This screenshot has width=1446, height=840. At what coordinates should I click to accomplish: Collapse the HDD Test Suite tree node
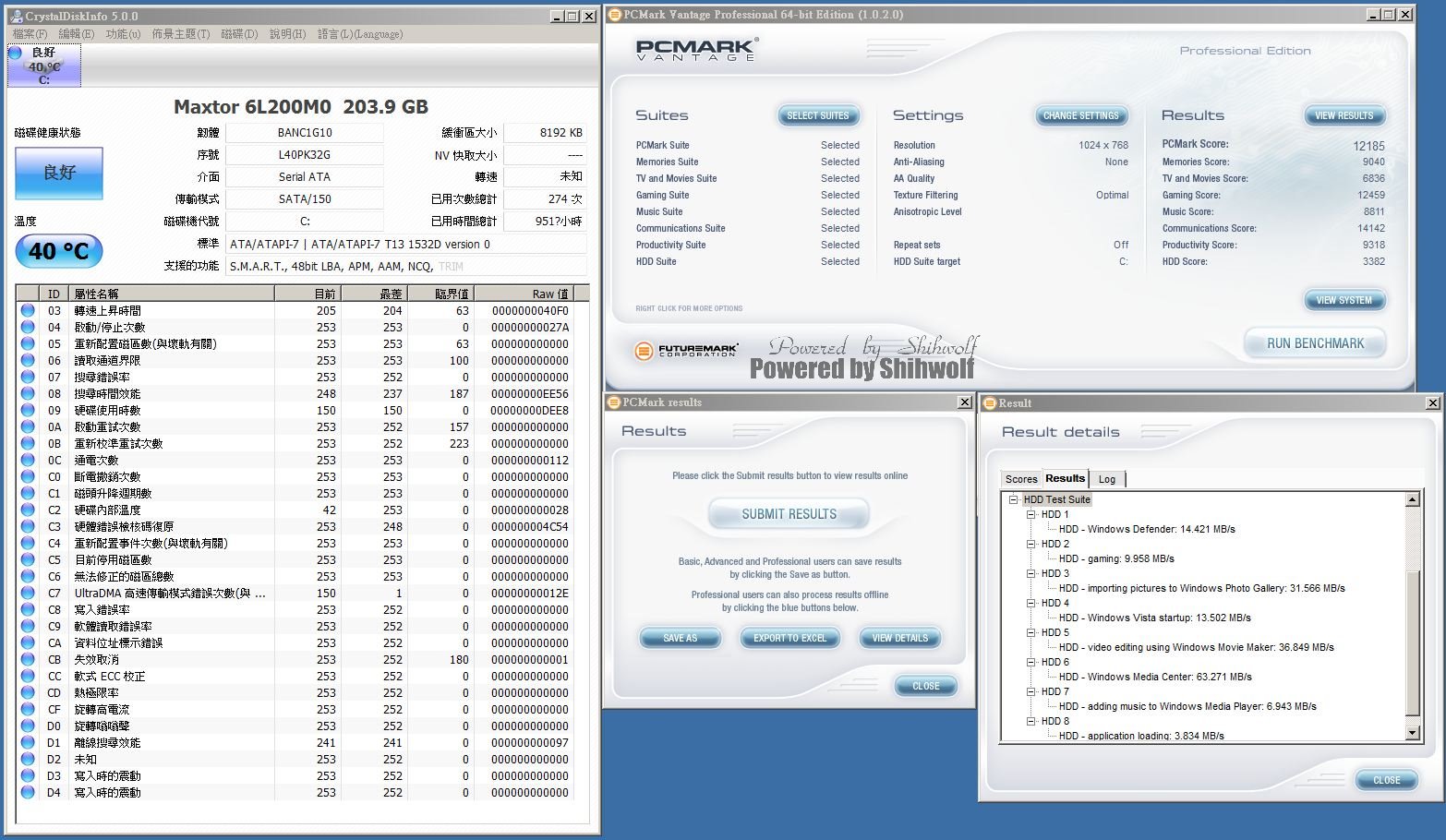(x=1014, y=500)
